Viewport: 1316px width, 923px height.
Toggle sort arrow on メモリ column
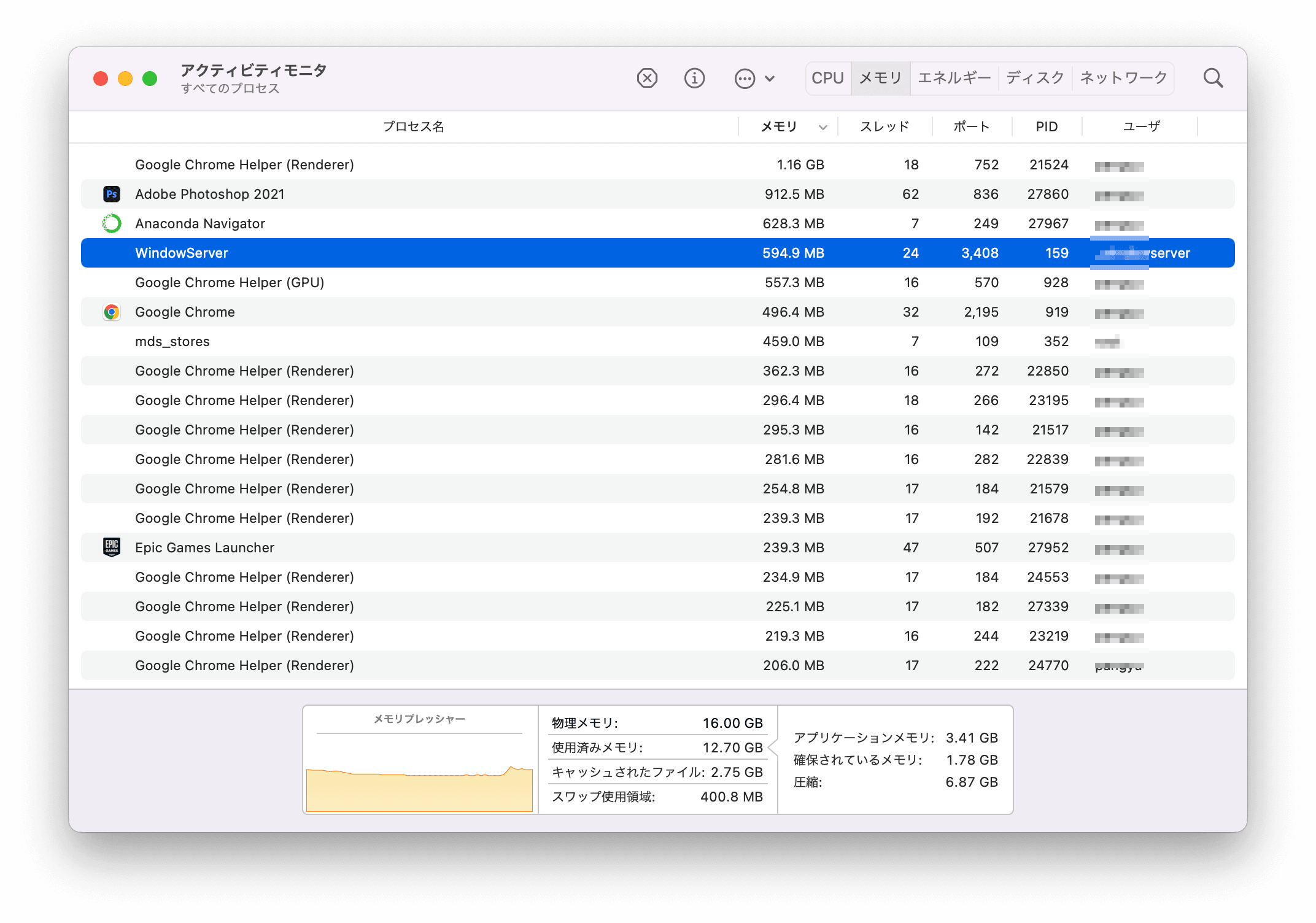pyautogui.click(x=822, y=127)
